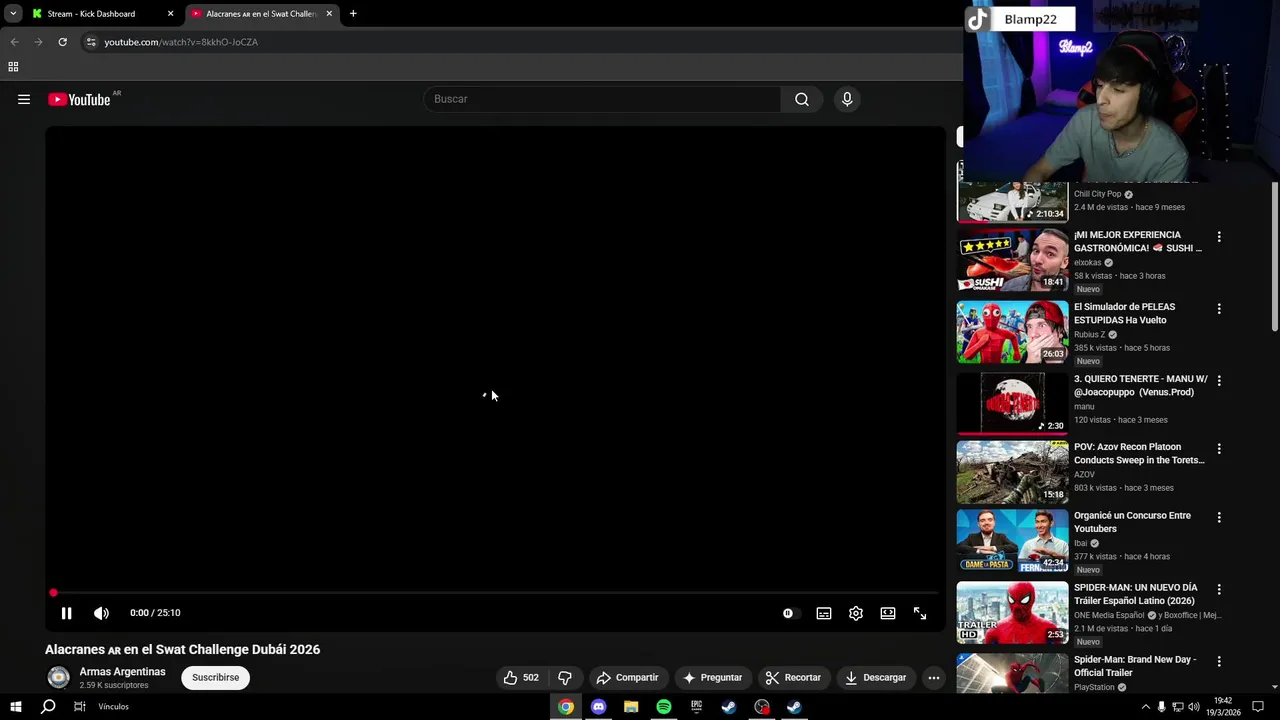Start voice search with microphone icon
The height and width of the screenshot is (720, 1280).
[847, 99]
